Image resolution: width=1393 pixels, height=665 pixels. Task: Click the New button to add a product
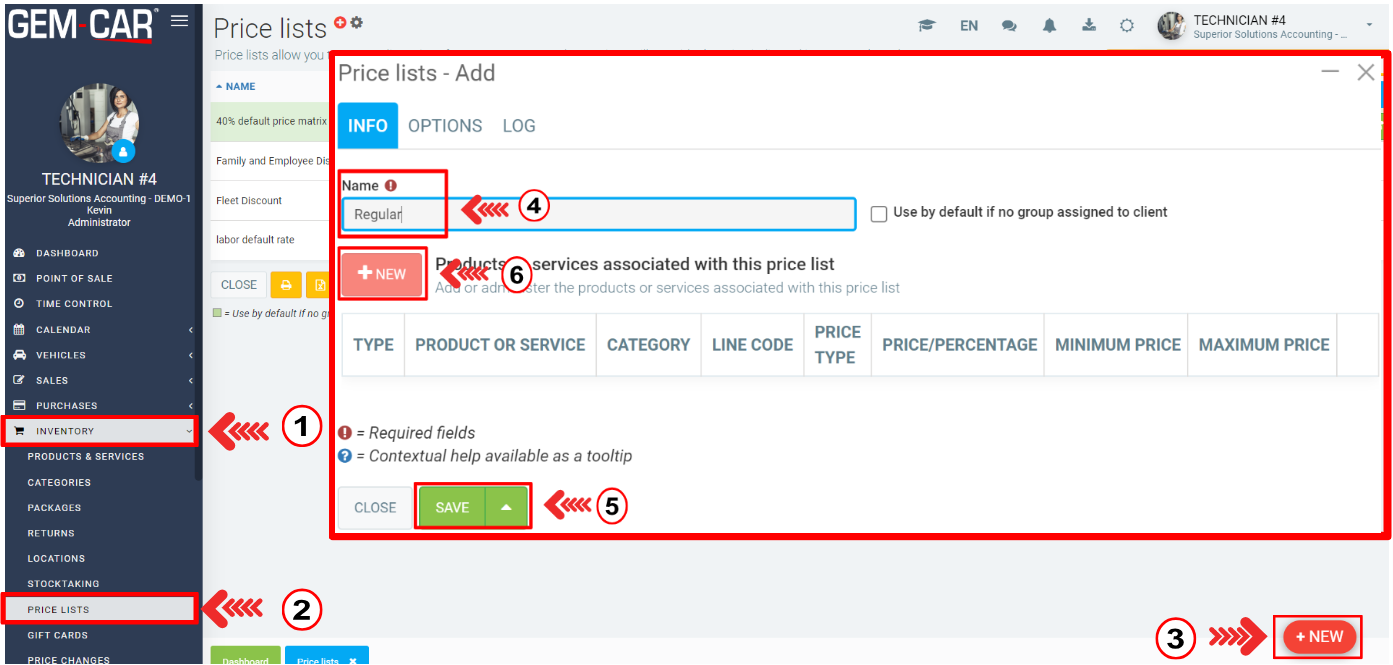(382, 274)
